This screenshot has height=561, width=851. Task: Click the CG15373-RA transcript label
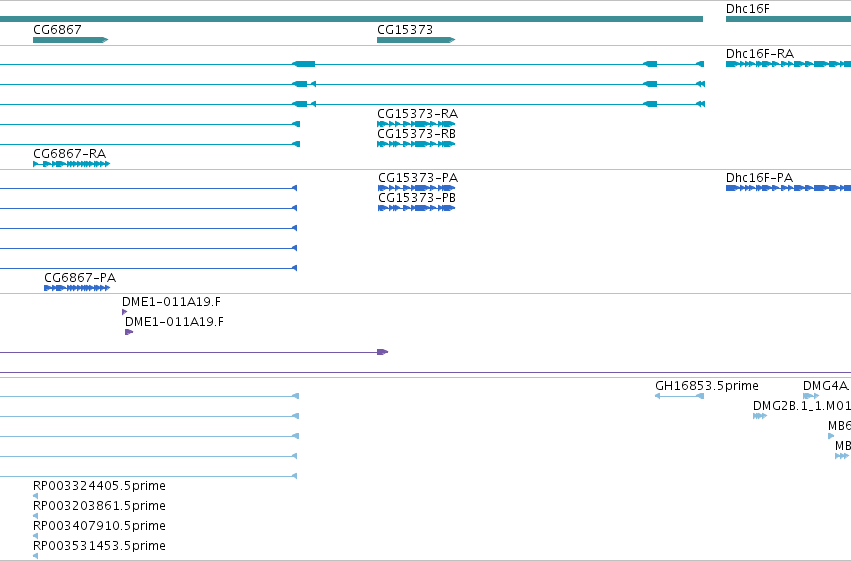point(417,114)
